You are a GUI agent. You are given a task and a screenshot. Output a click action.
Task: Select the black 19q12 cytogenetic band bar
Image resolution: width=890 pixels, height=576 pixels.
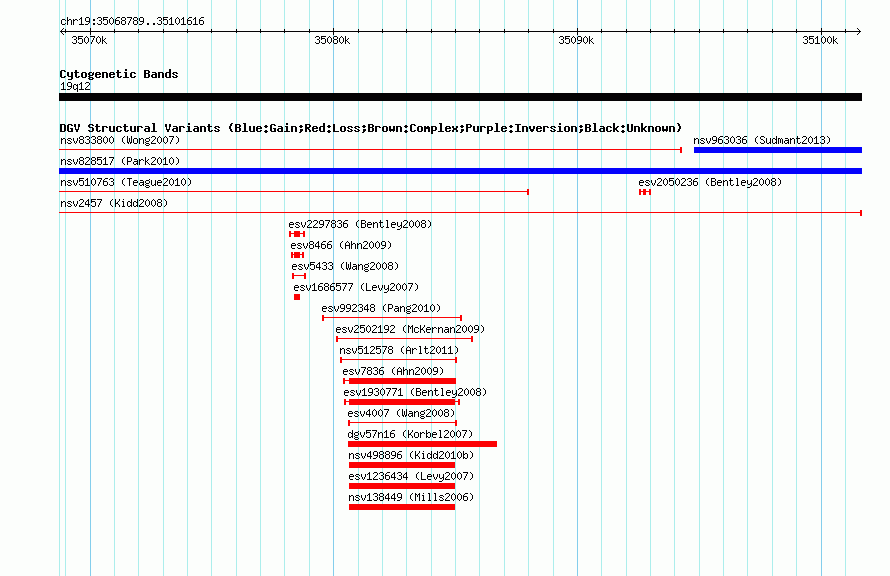(x=460, y=97)
